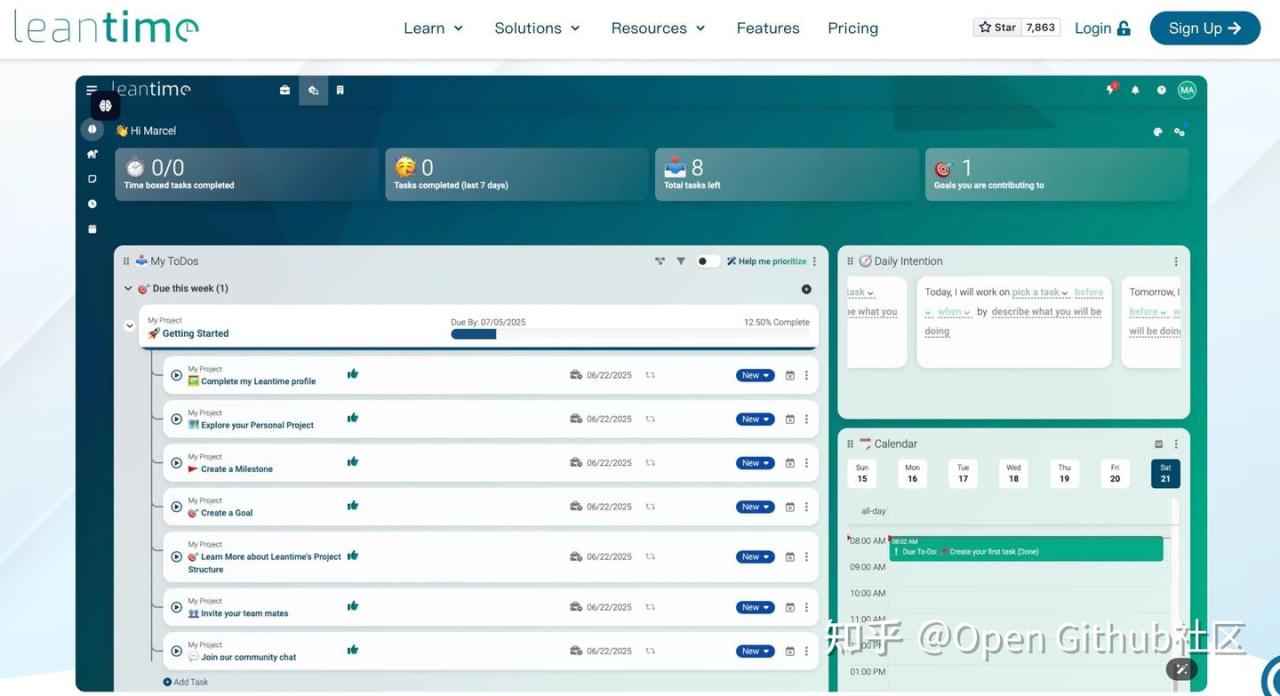The height and width of the screenshot is (696, 1280).
Task: Click the clock icon in left sidebar
Action: click(x=92, y=204)
